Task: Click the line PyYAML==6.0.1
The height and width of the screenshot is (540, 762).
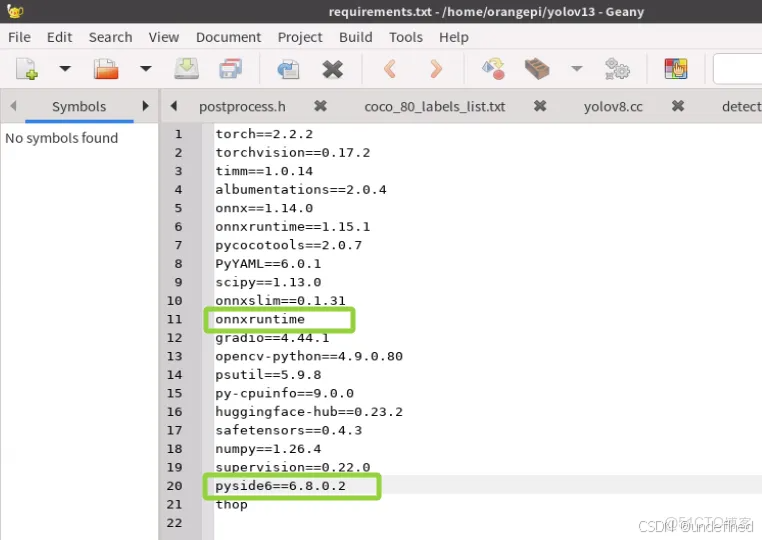Action: pos(268,263)
